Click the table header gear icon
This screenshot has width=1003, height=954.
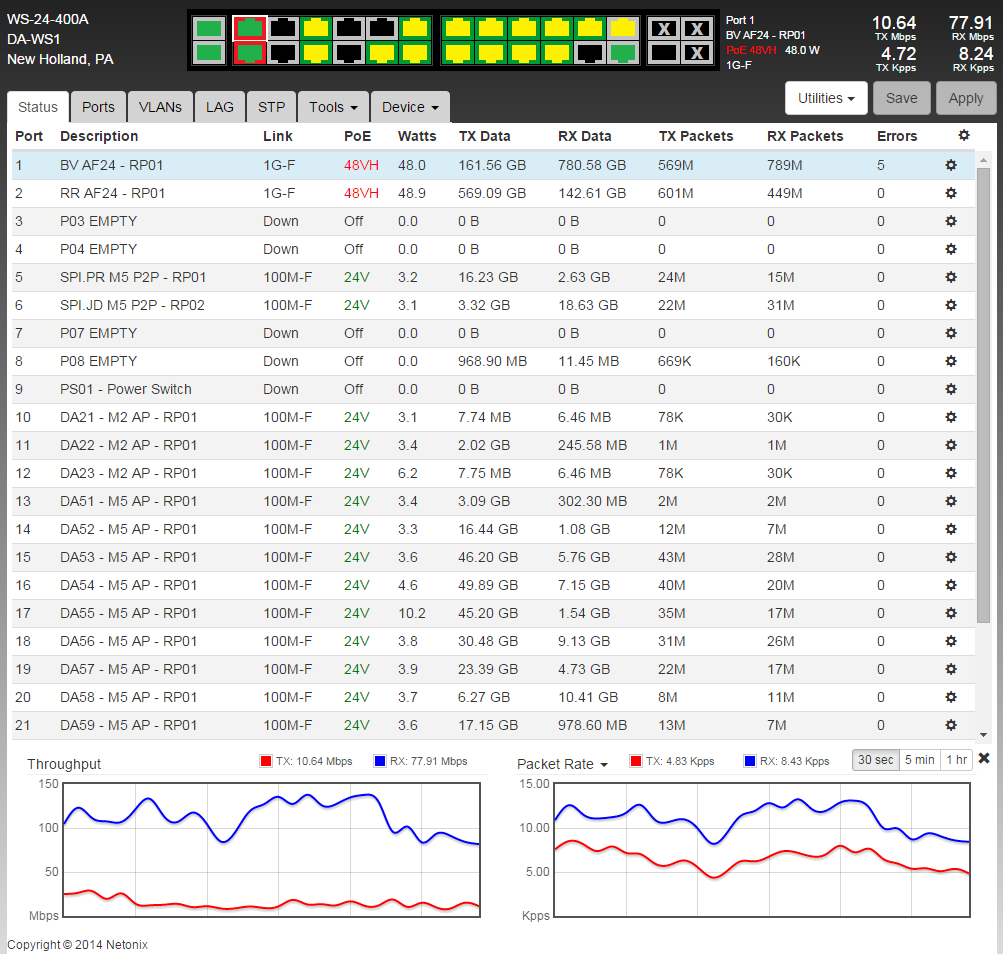[x=963, y=135]
